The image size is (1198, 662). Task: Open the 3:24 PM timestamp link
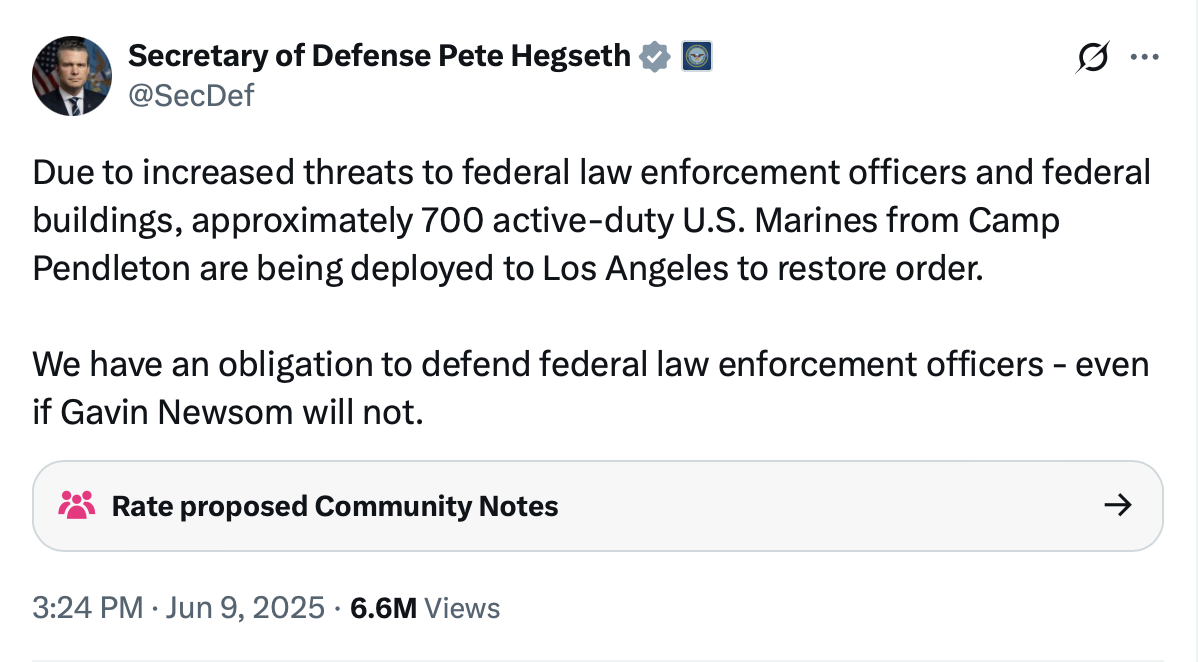[87, 607]
